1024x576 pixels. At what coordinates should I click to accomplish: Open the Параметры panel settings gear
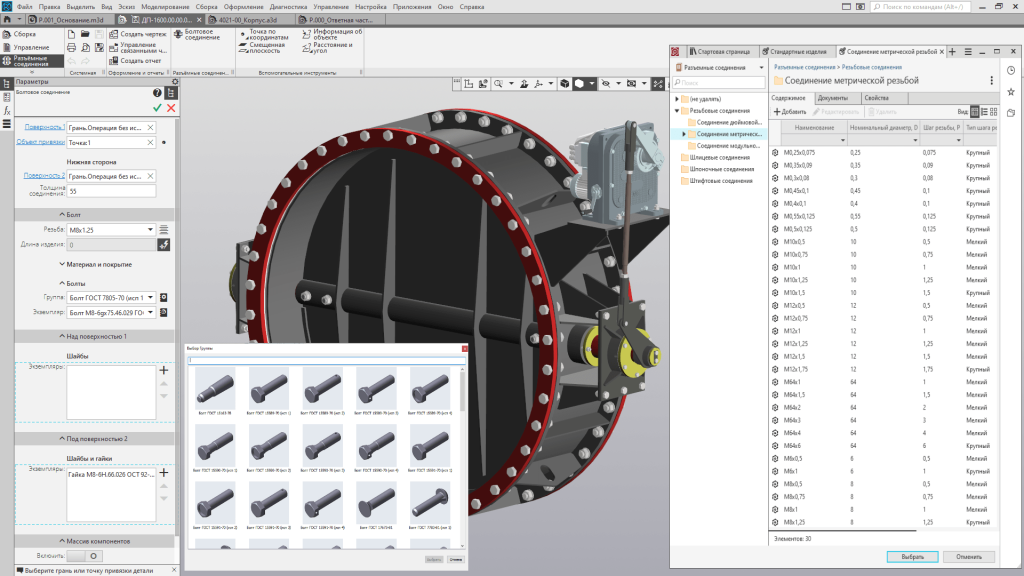(x=175, y=82)
